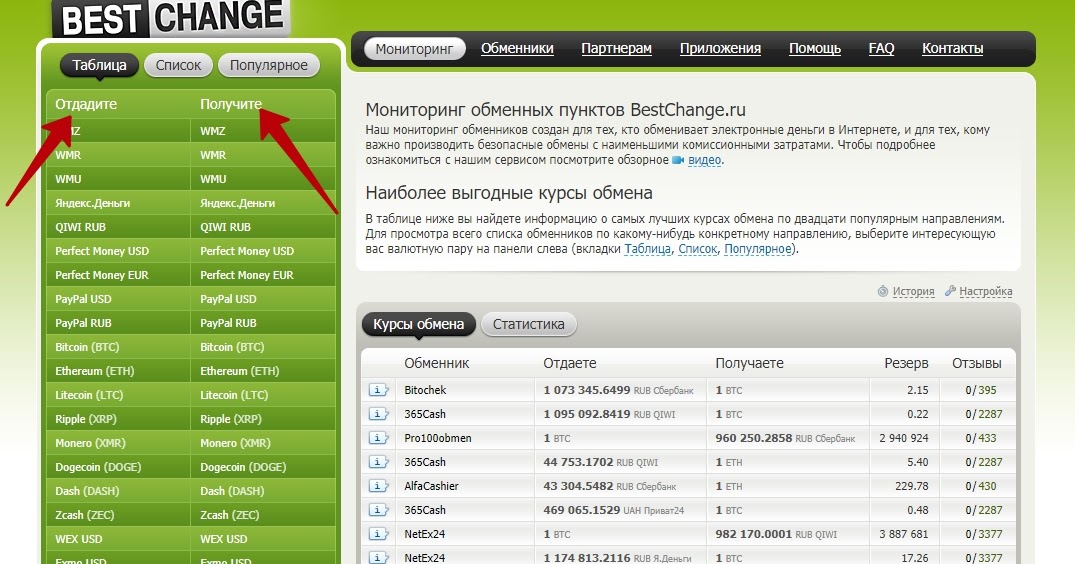
Task: Click the 1 073 345.6499 rate cell
Action: [x=618, y=390]
